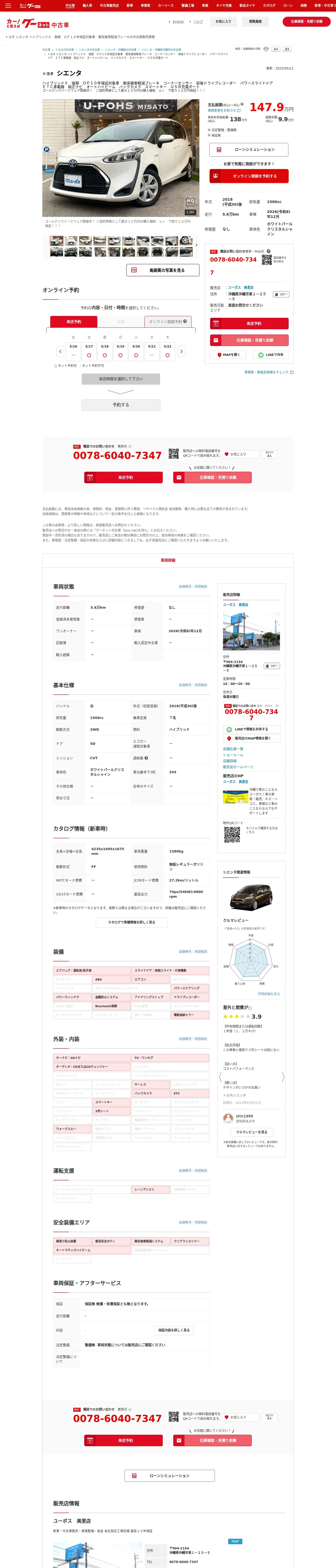This screenshot has height=1568, width=336.
Task: Open the 来店時間を選択して下さい time selector
Action: (x=121, y=379)
